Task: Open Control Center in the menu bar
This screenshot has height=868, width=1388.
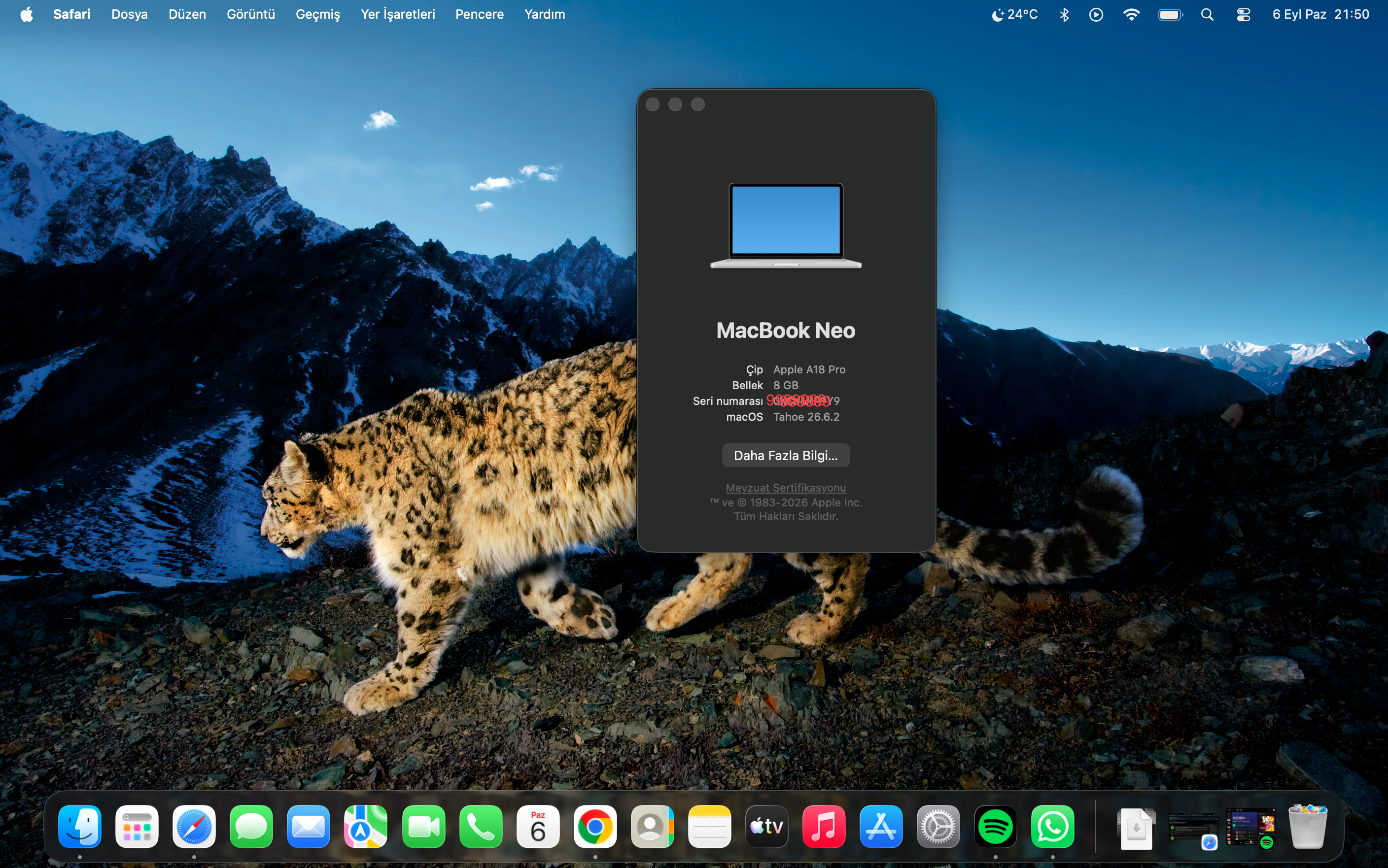Action: point(1243,14)
